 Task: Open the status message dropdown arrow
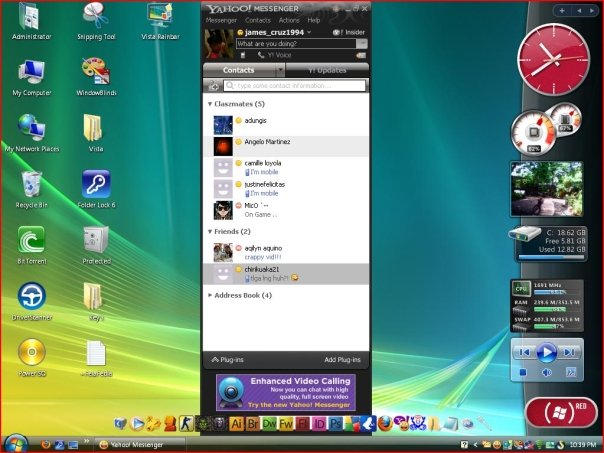(362, 44)
